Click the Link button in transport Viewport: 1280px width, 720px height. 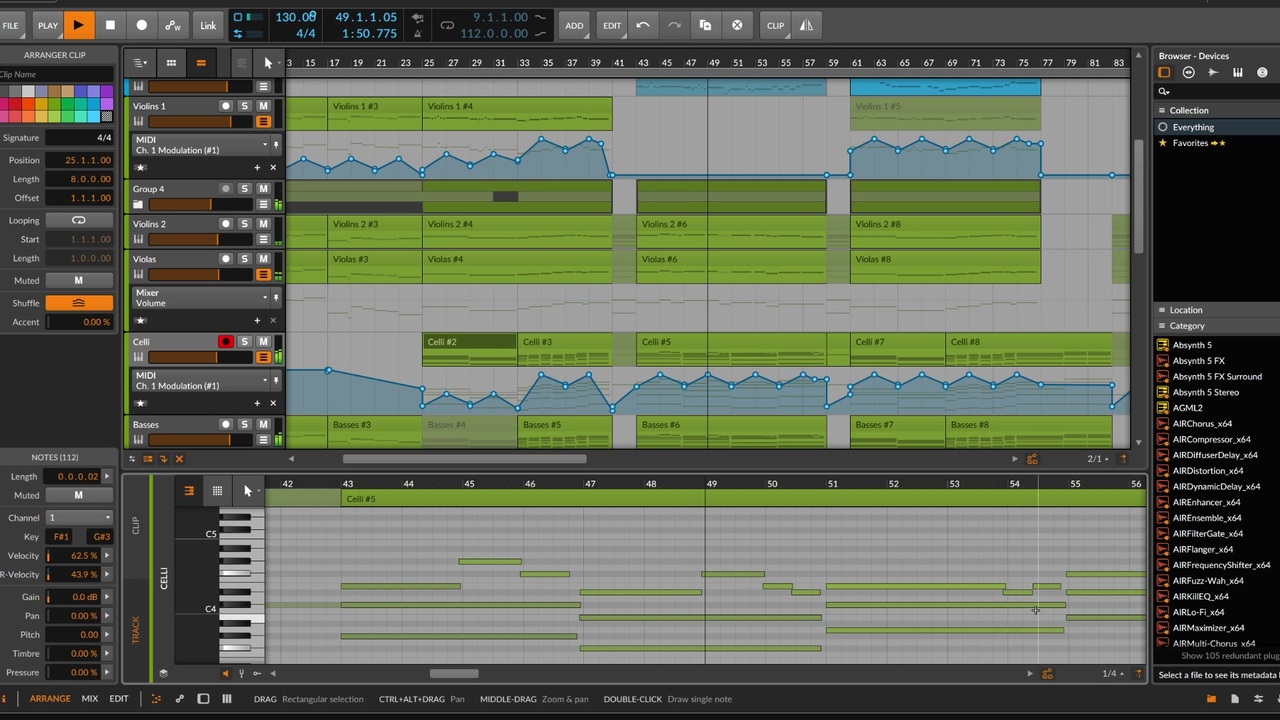(208, 25)
